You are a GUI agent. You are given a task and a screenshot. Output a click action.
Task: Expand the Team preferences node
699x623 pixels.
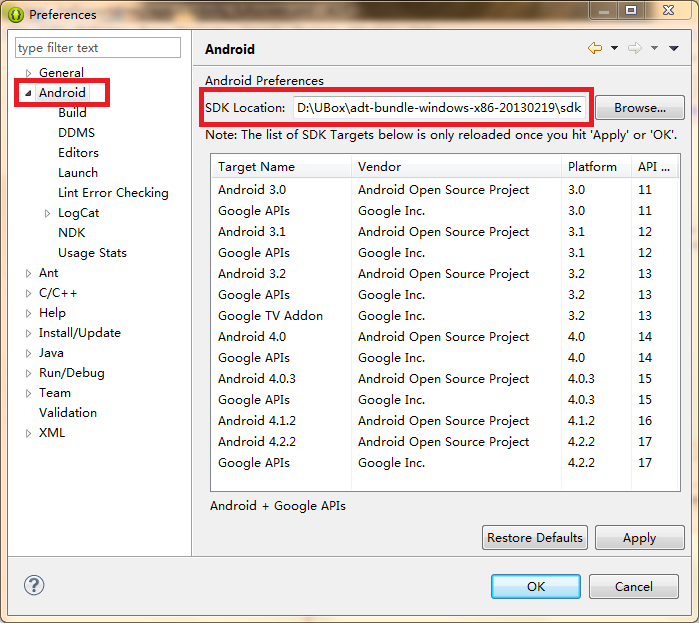[x=28, y=393]
